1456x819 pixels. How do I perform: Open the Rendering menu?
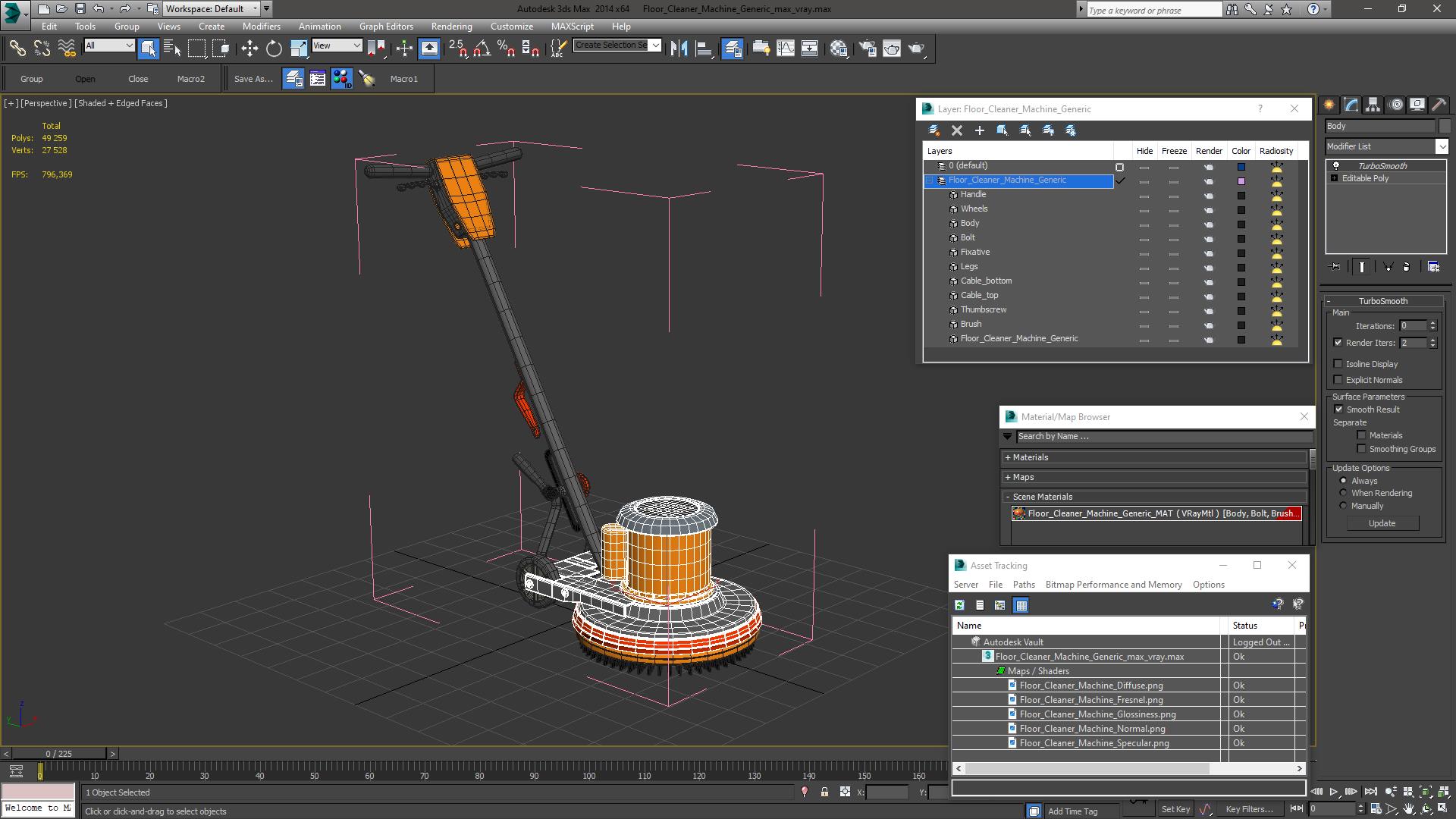pos(451,27)
